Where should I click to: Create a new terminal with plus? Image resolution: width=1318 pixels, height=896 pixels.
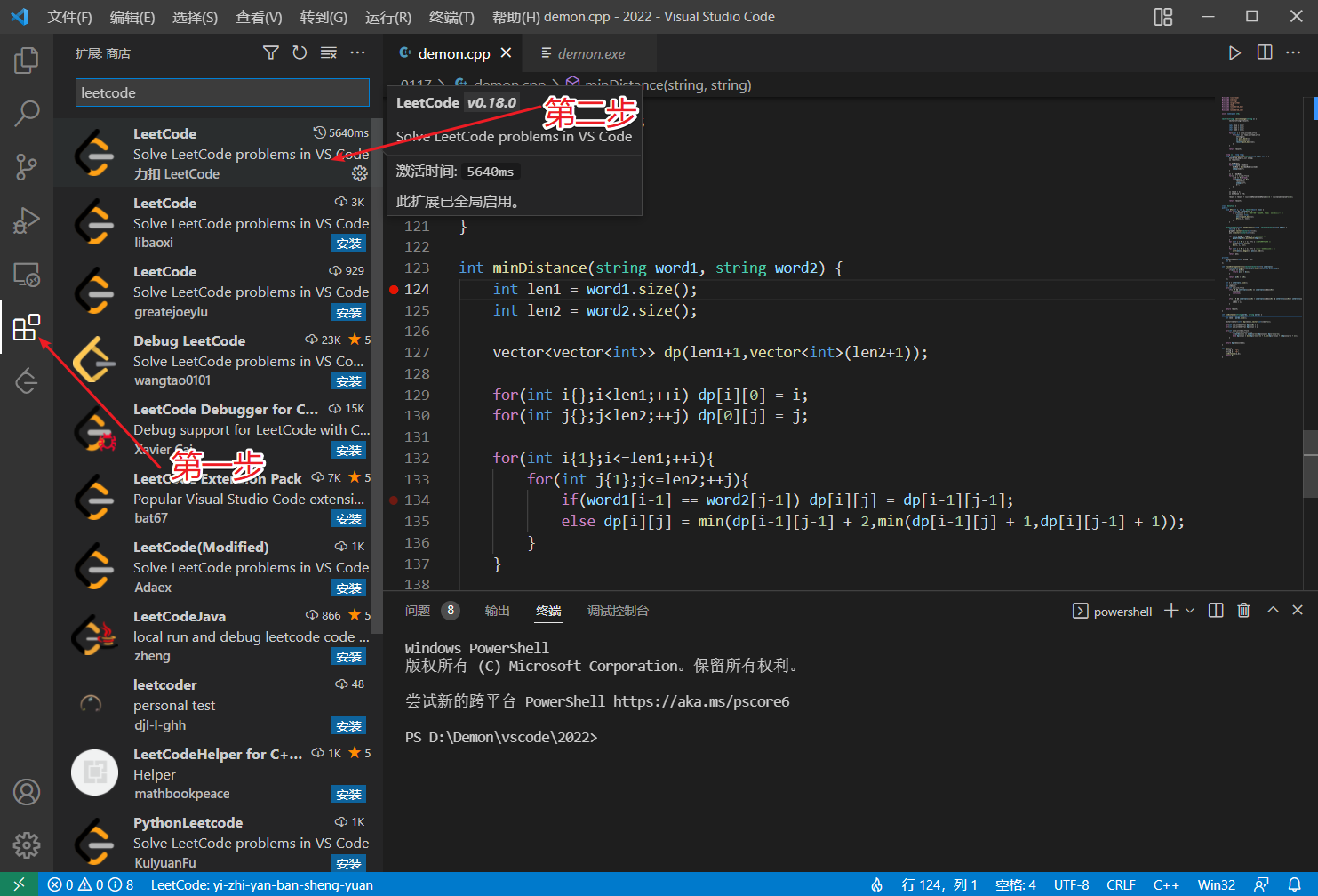click(1171, 611)
